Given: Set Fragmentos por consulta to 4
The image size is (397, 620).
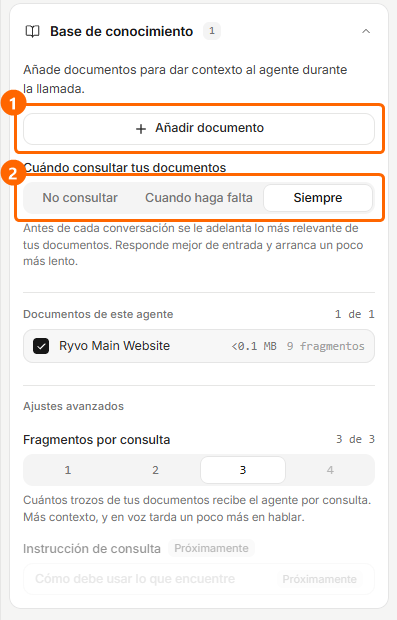Looking at the screenshot, I should coord(330,470).
